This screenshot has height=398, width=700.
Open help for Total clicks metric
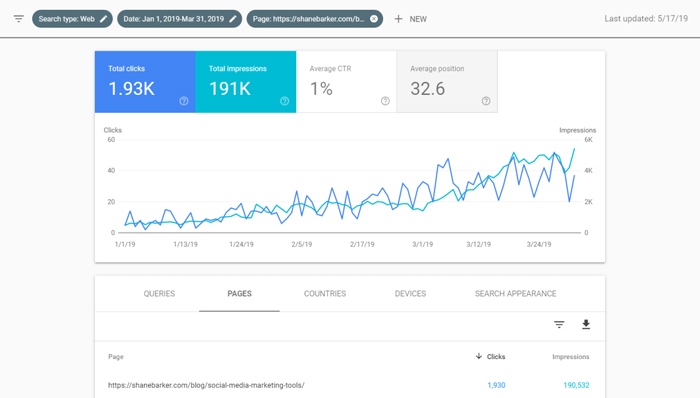click(x=183, y=101)
